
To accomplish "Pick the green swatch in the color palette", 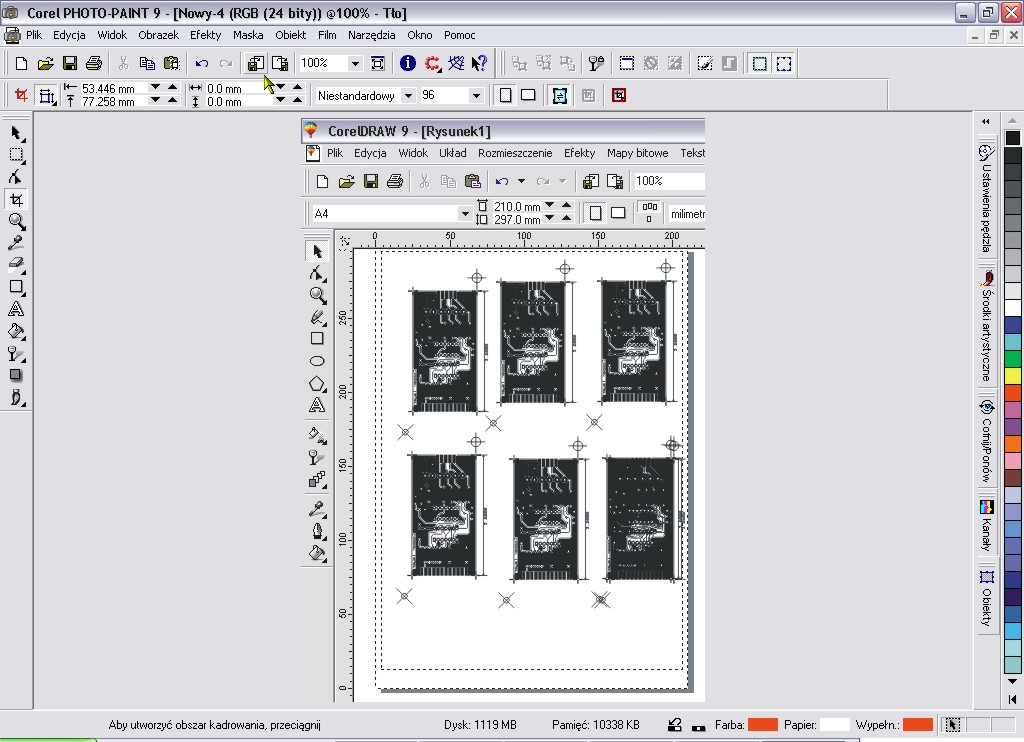I will click(x=1013, y=359).
